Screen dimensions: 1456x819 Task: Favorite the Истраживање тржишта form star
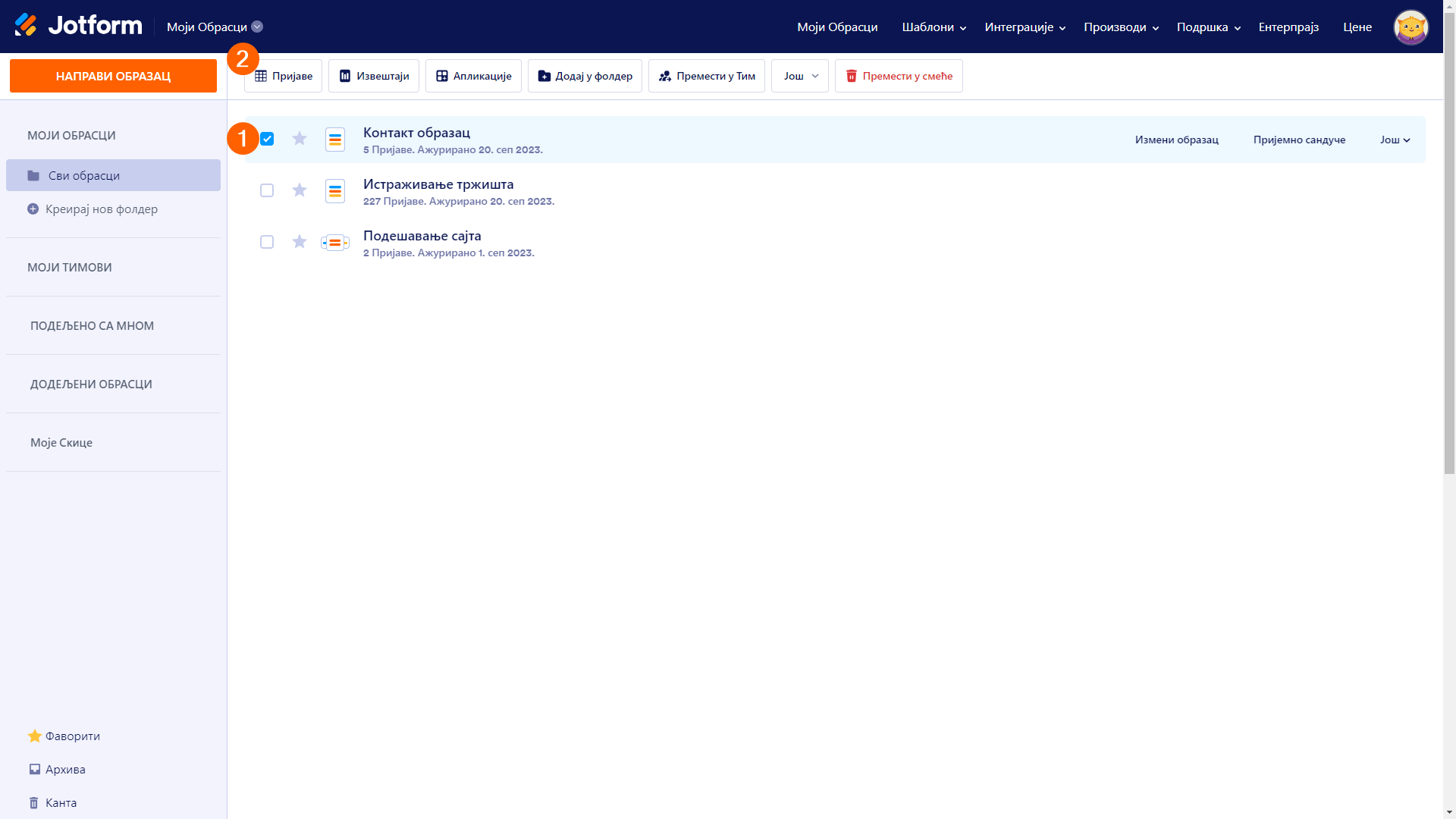(300, 190)
